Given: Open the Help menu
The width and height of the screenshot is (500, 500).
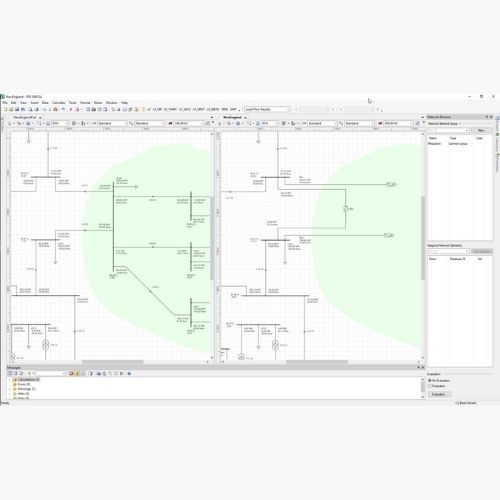Looking at the screenshot, I should click(x=124, y=103).
